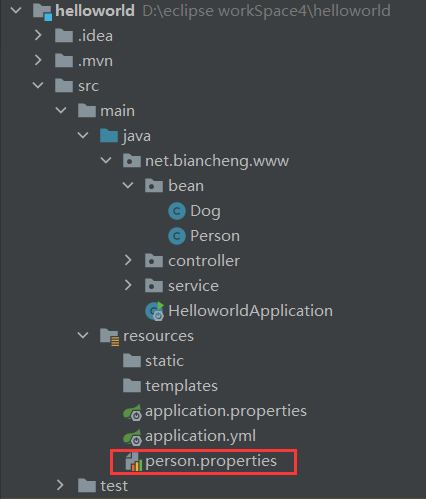Collapse the bean package
The width and height of the screenshot is (426, 499).
point(128,185)
